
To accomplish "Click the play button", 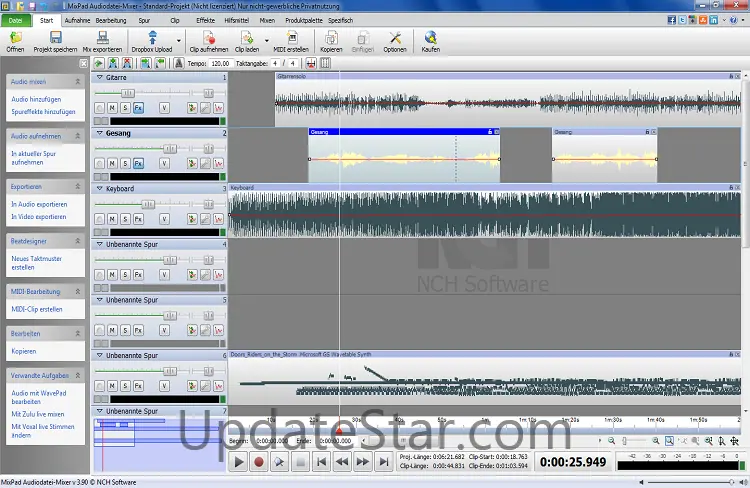I will tap(239, 462).
